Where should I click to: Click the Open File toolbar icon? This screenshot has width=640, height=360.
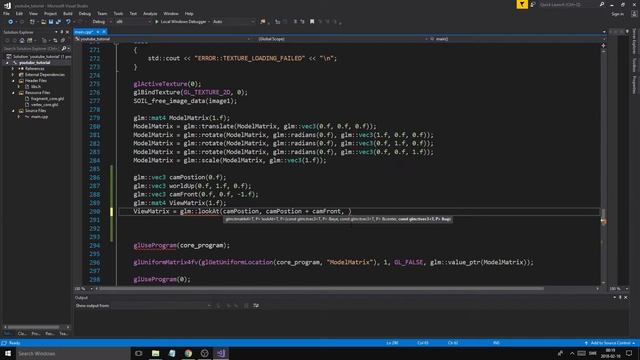pyautogui.click(x=43, y=22)
